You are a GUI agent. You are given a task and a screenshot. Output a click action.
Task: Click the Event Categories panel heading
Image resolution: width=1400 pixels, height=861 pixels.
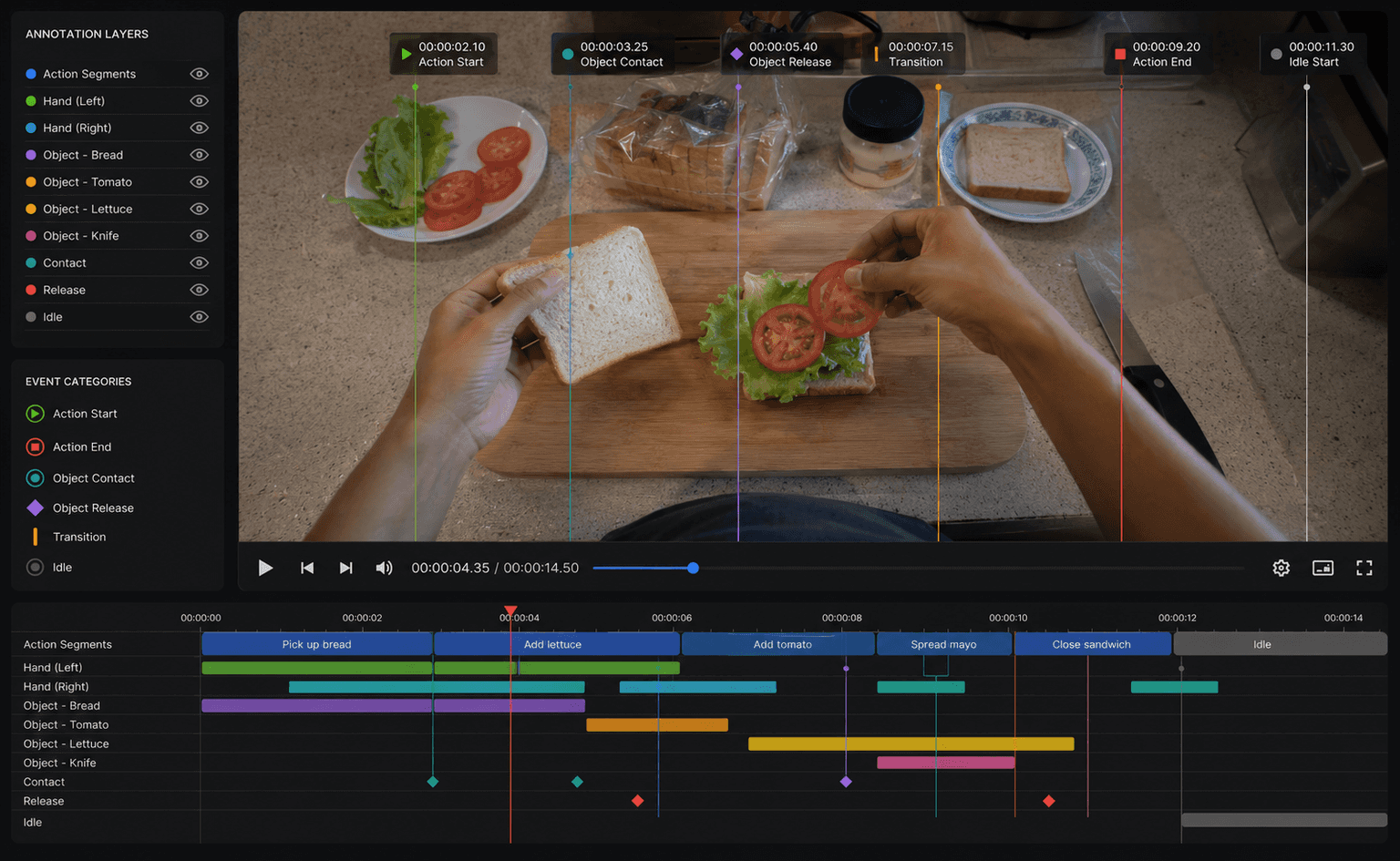point(78,382)
